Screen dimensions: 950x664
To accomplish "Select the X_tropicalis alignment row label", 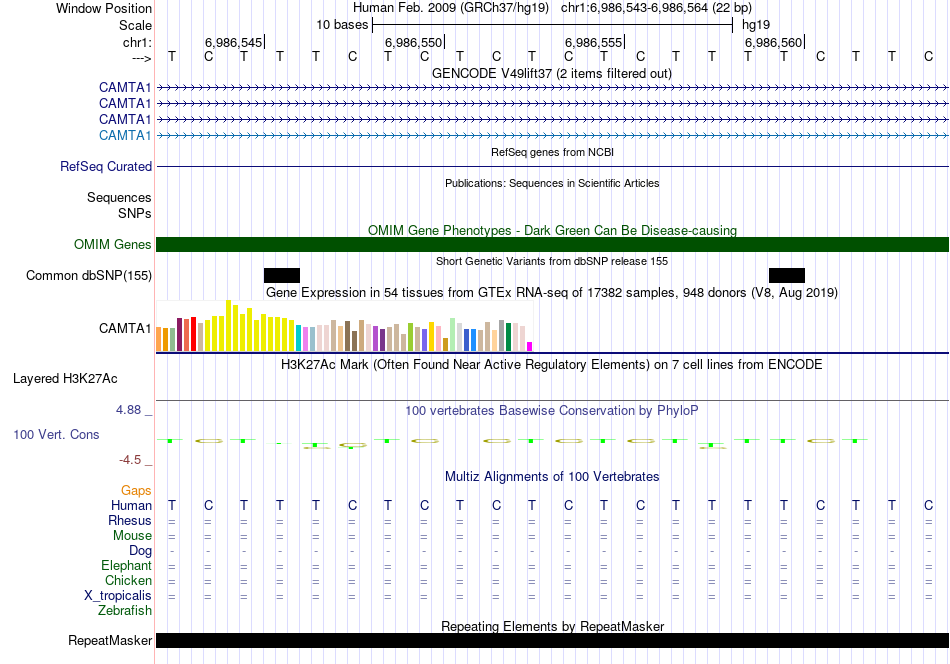I will coord(118,596).
